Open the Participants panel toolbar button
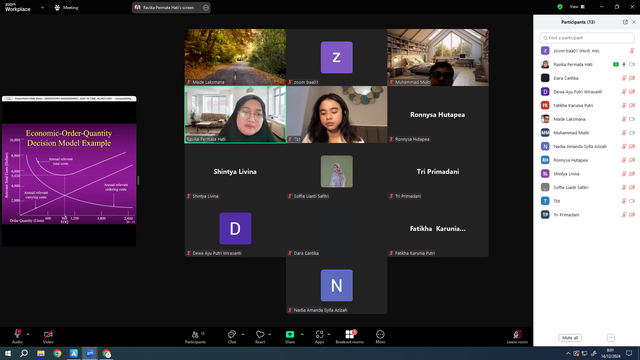640x360 pixels. tap(196, 336)
